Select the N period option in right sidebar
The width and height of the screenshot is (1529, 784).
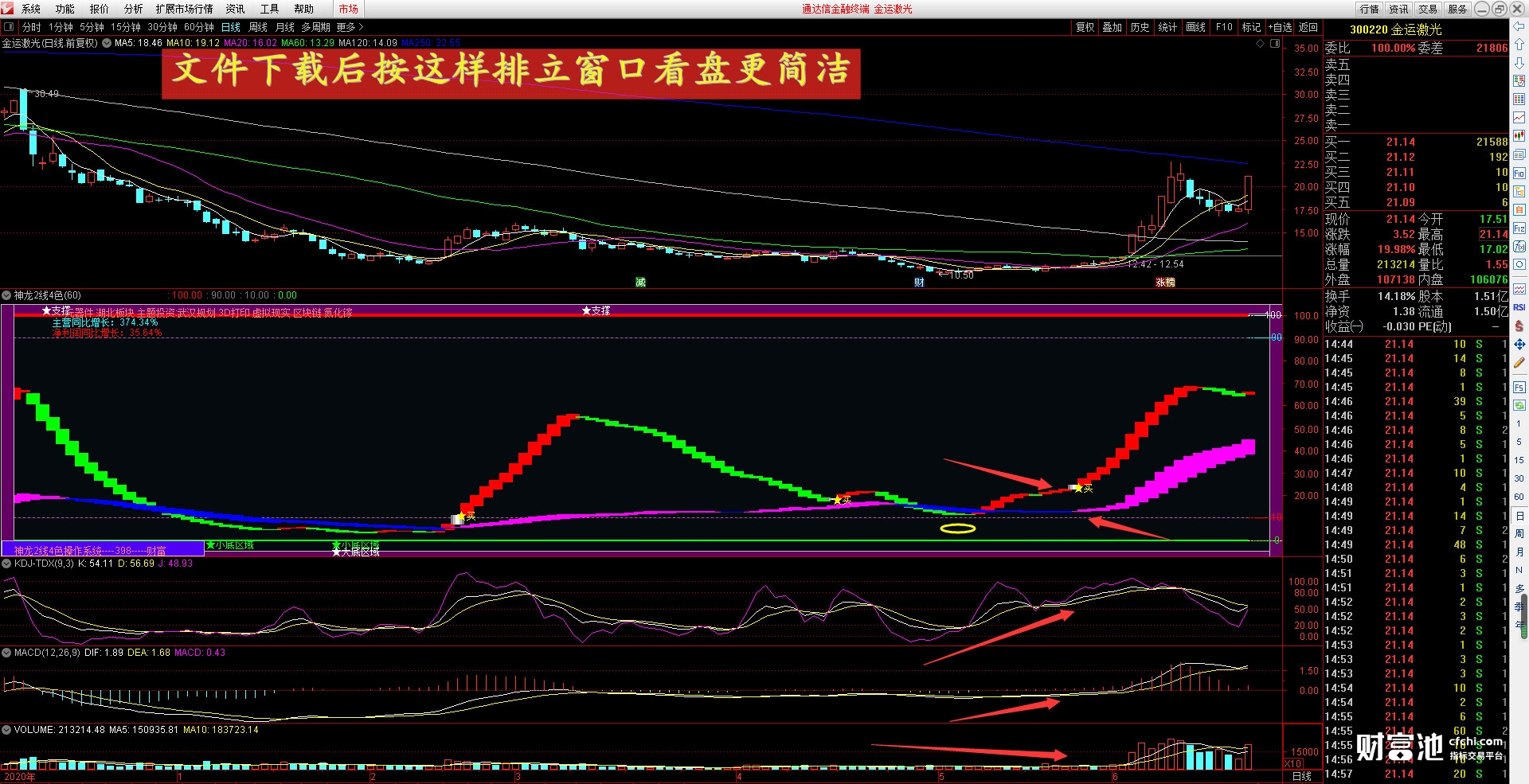[1519, 570]
